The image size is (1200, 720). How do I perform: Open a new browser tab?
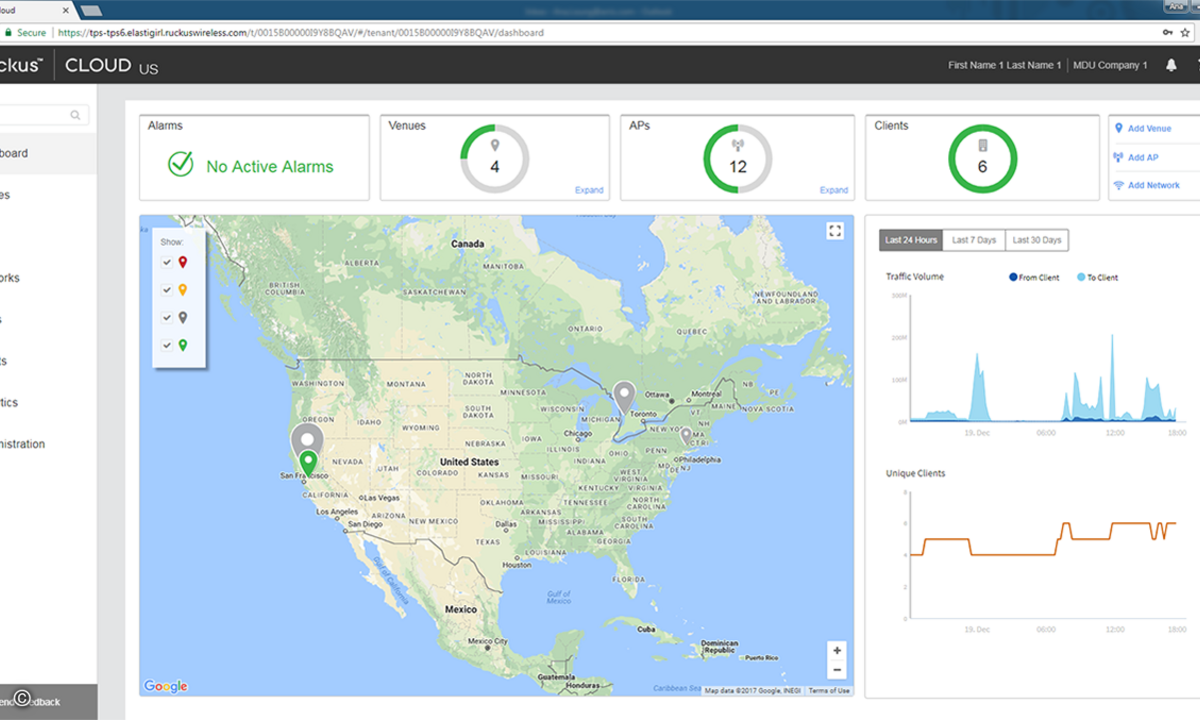pos(91,10)
